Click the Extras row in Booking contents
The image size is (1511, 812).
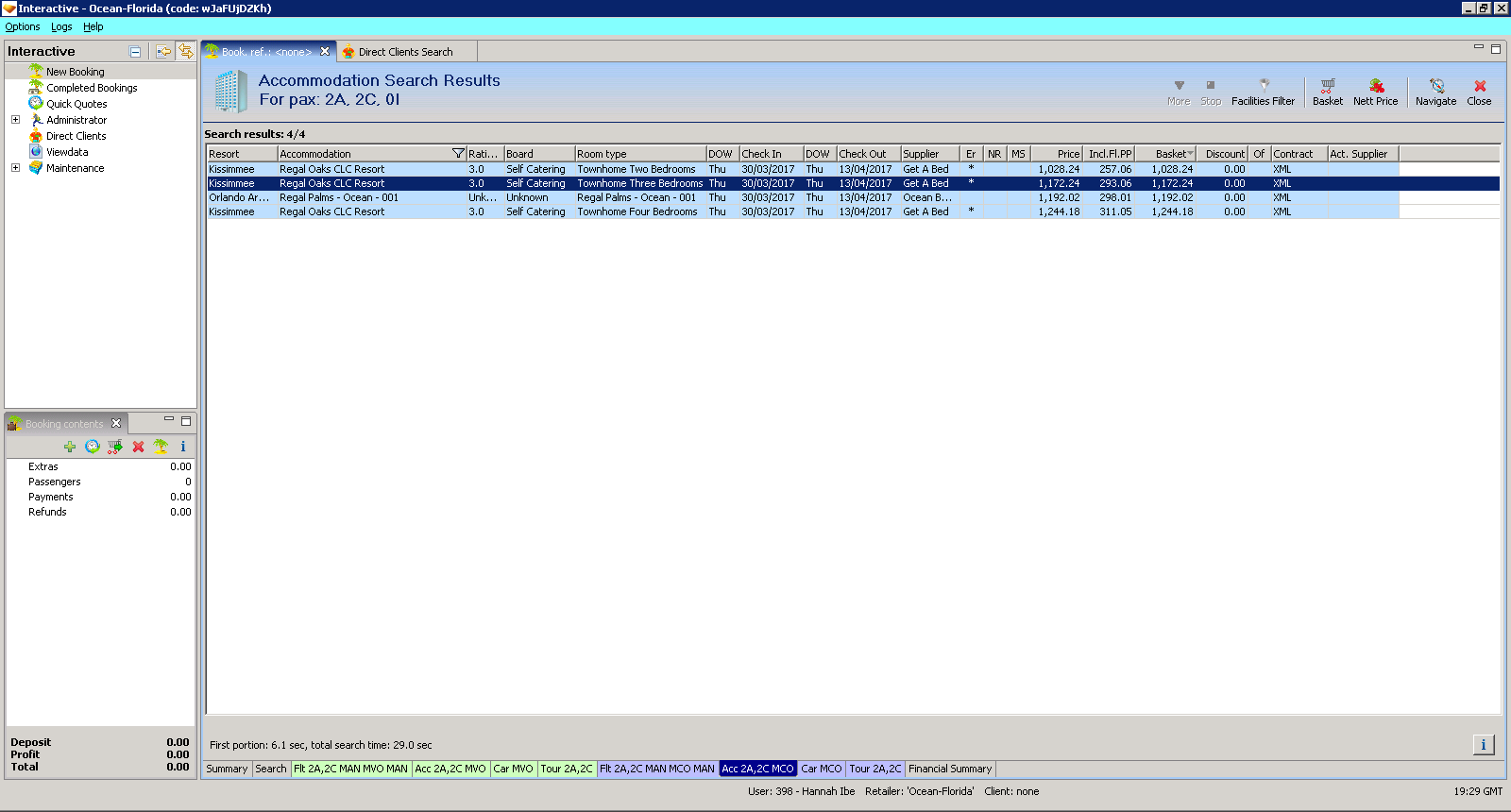coord(100,466)
